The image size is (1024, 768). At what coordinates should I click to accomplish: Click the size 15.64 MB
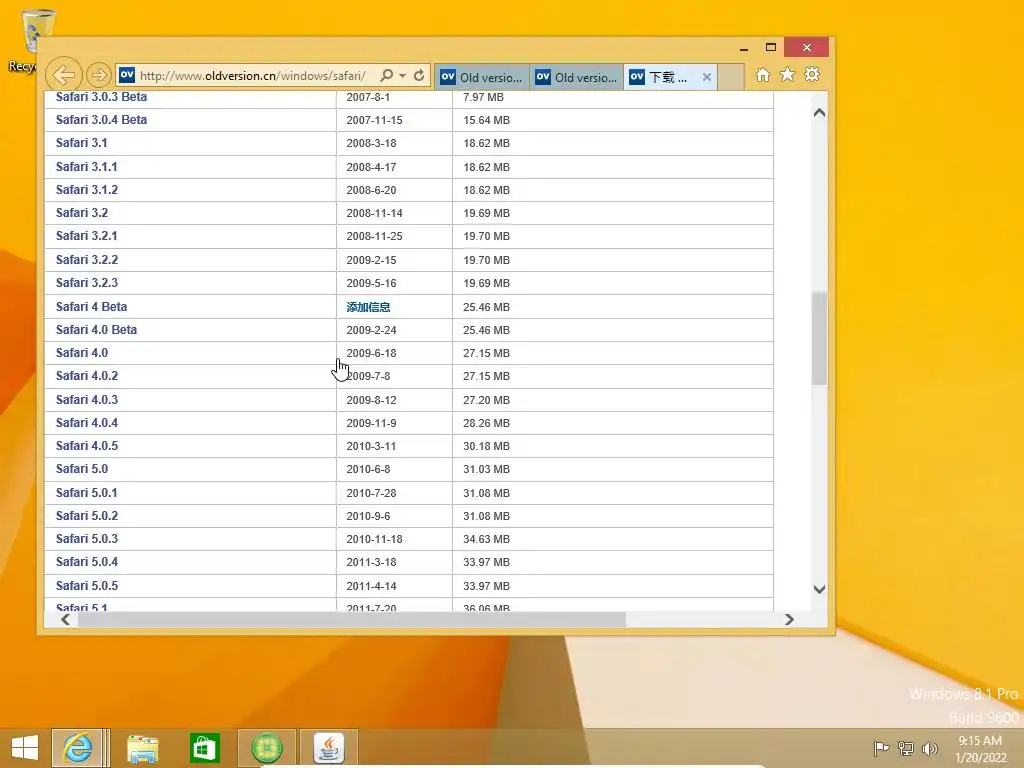tap(487, 120)
